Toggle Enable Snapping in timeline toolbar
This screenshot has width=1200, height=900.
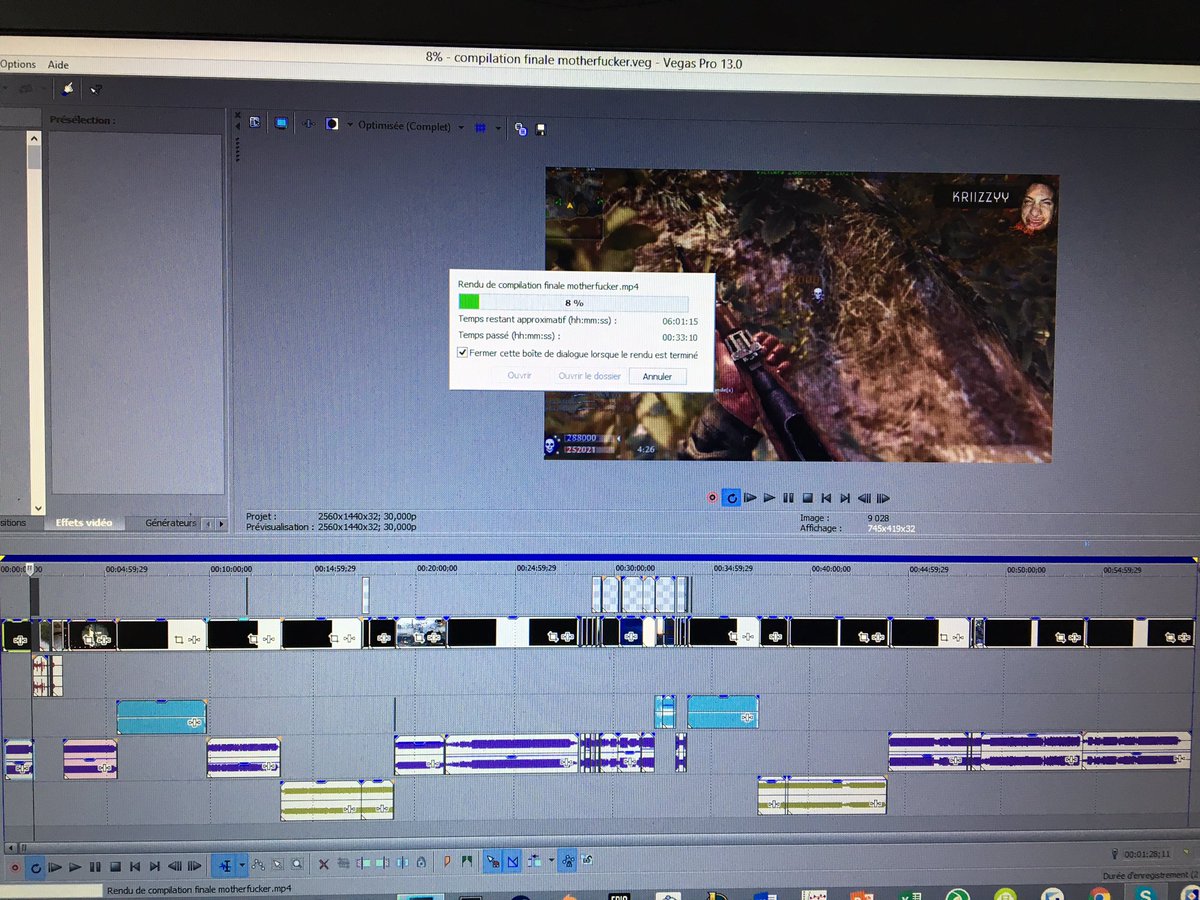(x=492, y=863)
